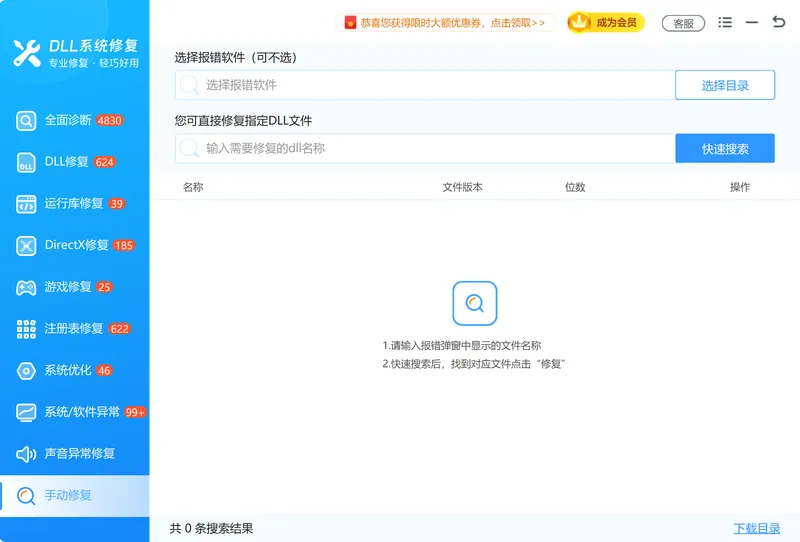Screen dimensions: 800x542
Task: Focus the 选择报错软件 input field
Action: pyautogui.click(x=425, y=85)
